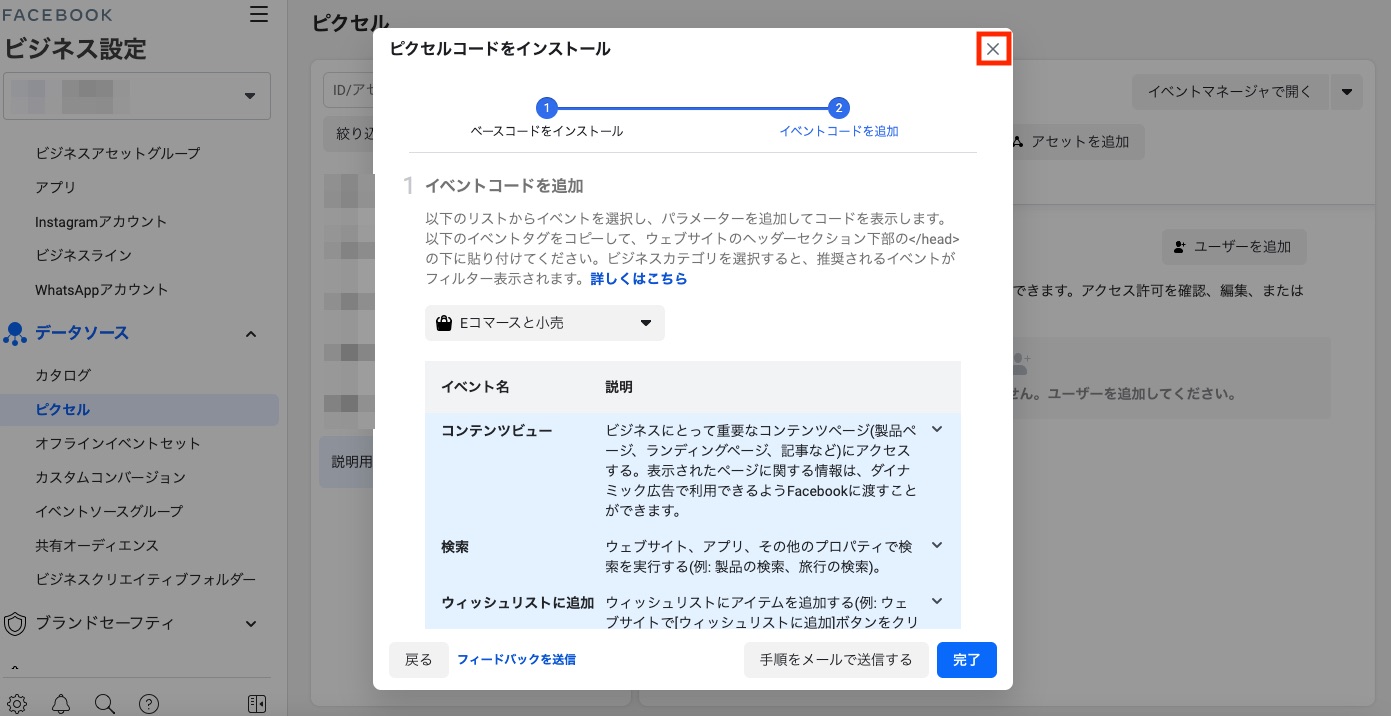Open 共有オーディエンス in sidebar
The image size is (1391, 716).
click(x=97, y=545)
